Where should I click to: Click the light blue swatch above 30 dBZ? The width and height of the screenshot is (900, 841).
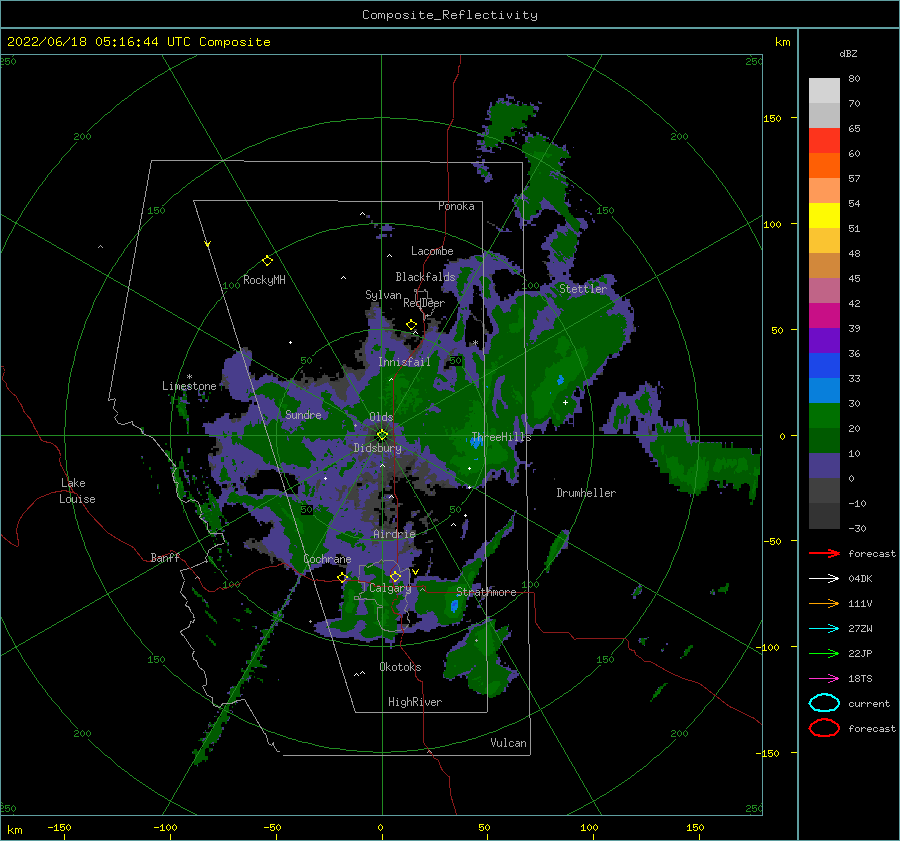pyautogui.click(x=824, y=390)
